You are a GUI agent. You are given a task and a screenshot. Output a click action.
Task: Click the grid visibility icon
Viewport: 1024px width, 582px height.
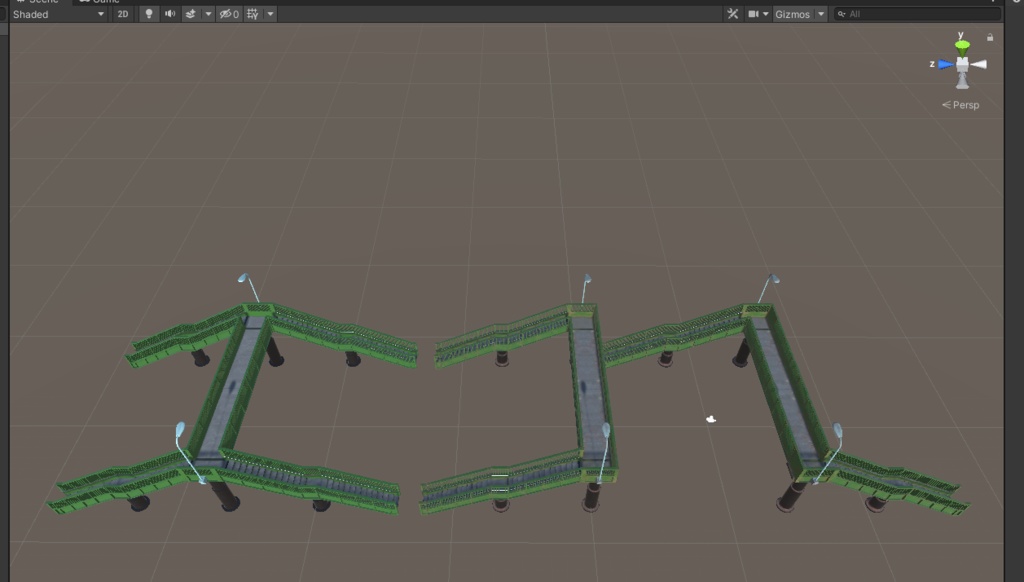tap(254, 14)
